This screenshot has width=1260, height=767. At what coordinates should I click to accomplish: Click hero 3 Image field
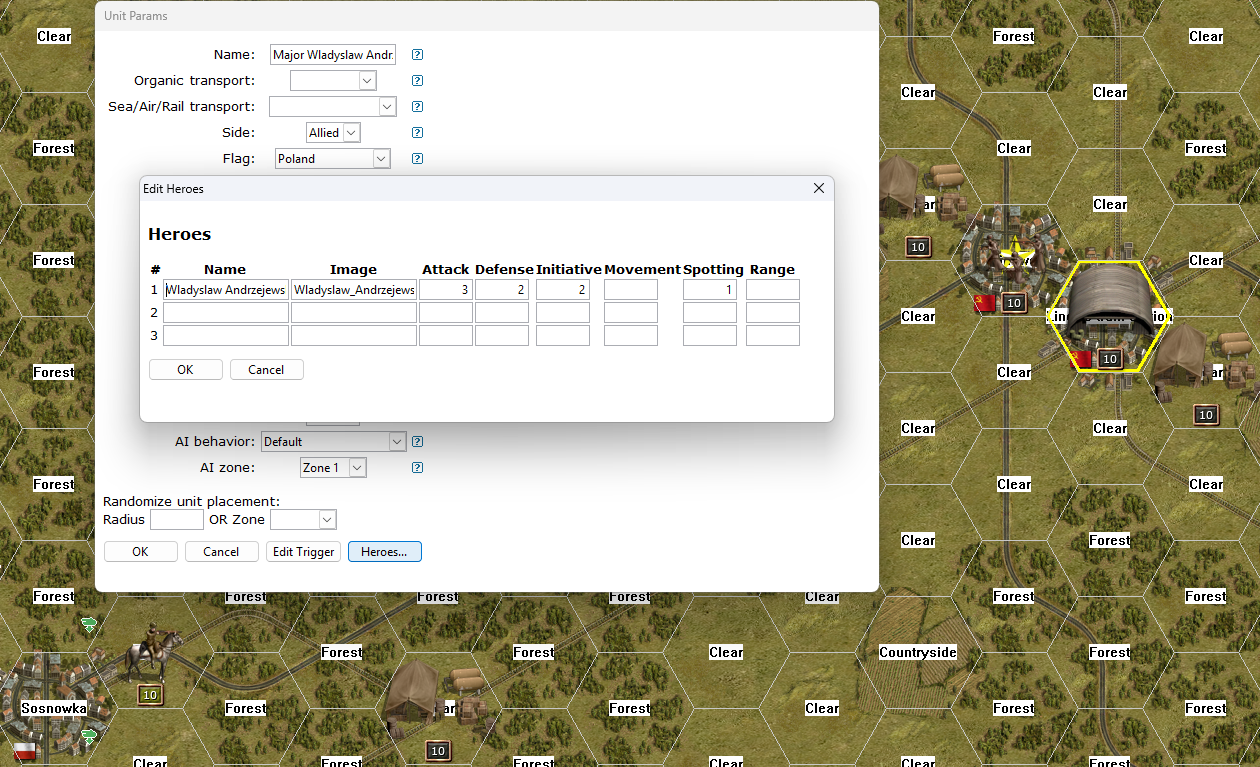(x=354, y=336)
